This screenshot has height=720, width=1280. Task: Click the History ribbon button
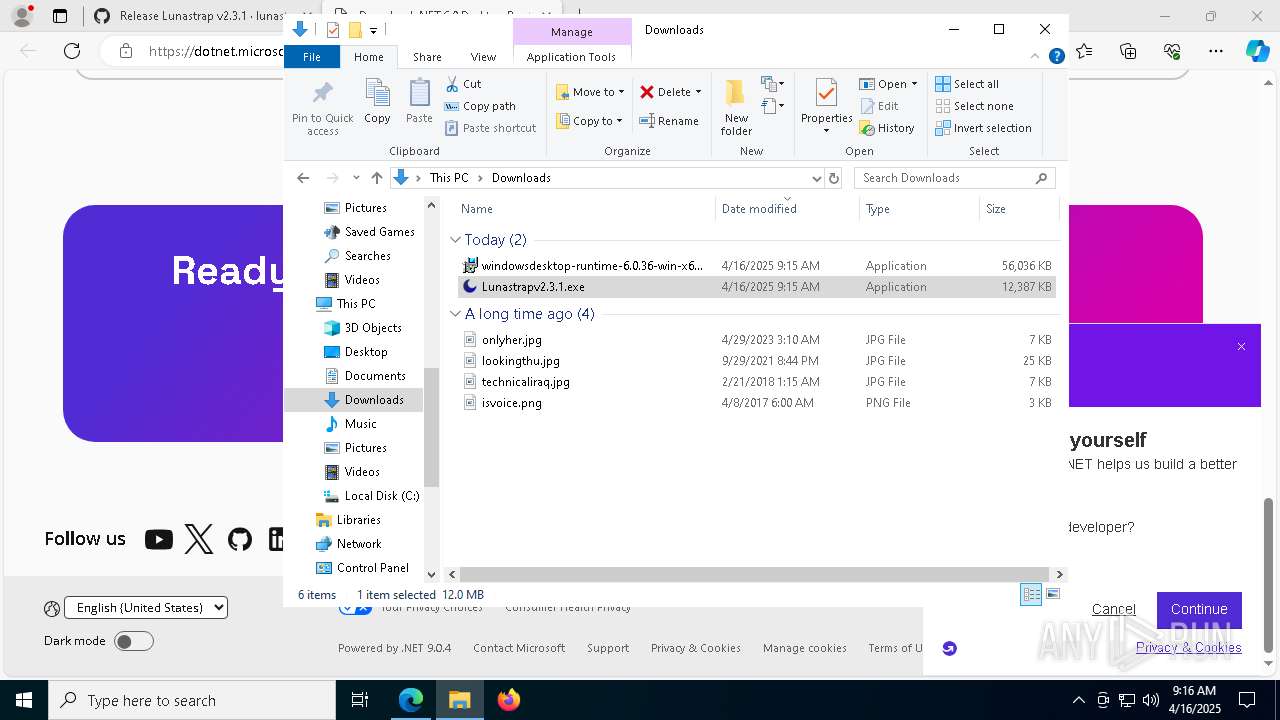pos(887,128)
